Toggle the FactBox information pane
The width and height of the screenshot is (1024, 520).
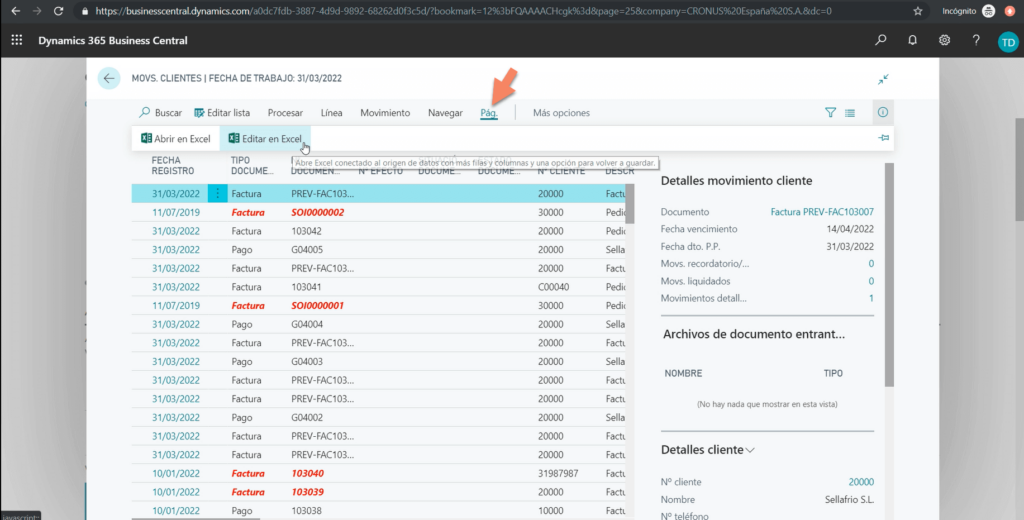coord(883,113)
